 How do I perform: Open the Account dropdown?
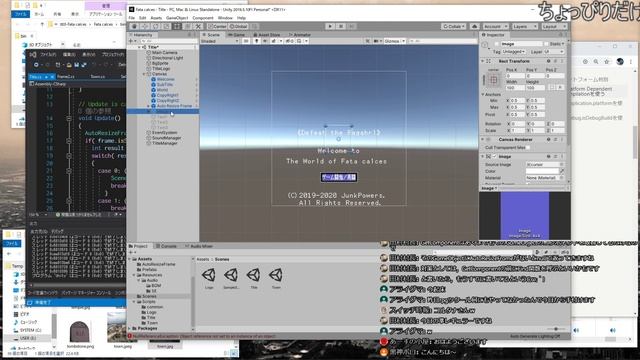click(x=496, y=27)
